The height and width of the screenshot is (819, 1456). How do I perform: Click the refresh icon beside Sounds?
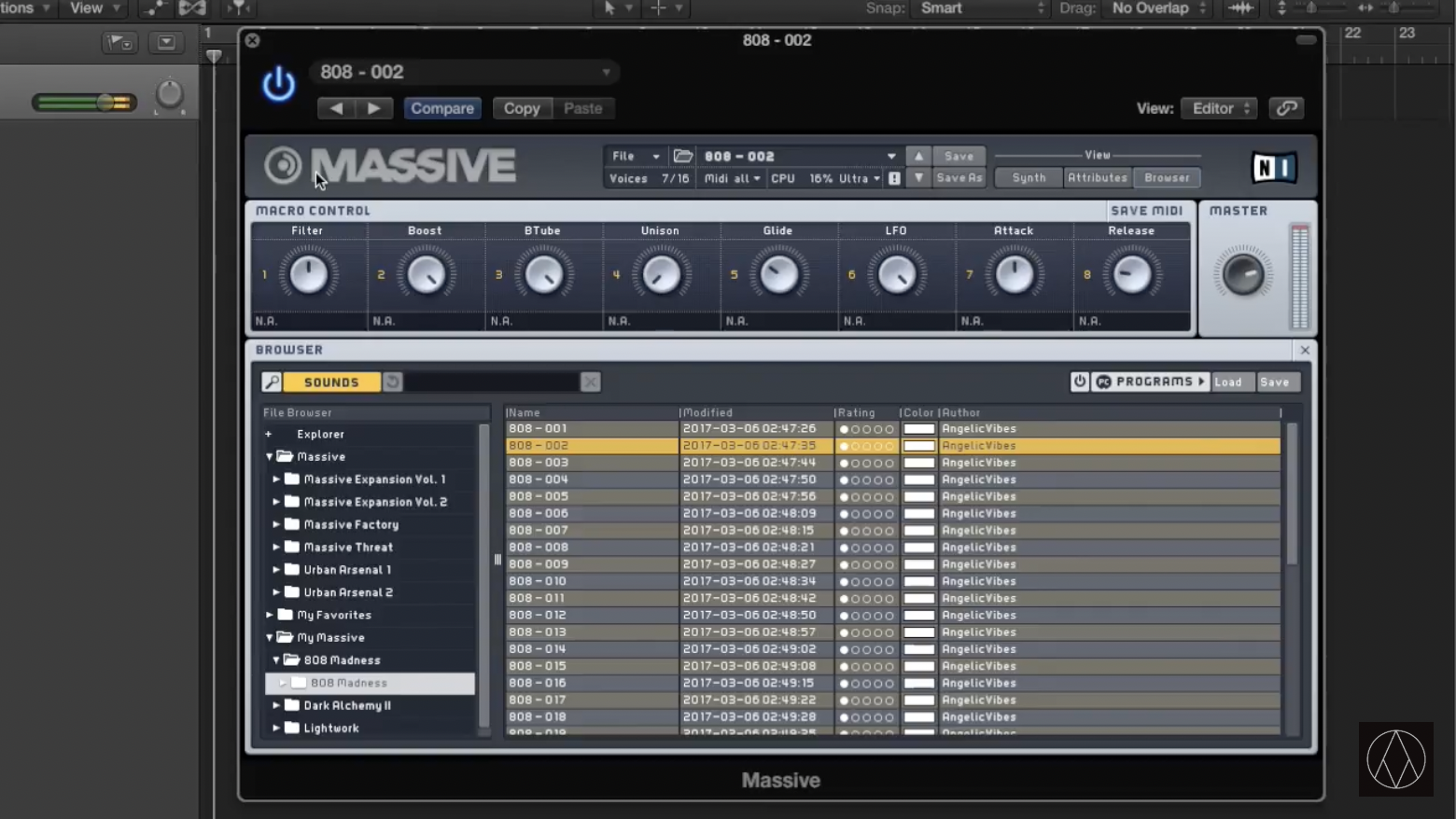pyautogui.click(x=393, y=382)
